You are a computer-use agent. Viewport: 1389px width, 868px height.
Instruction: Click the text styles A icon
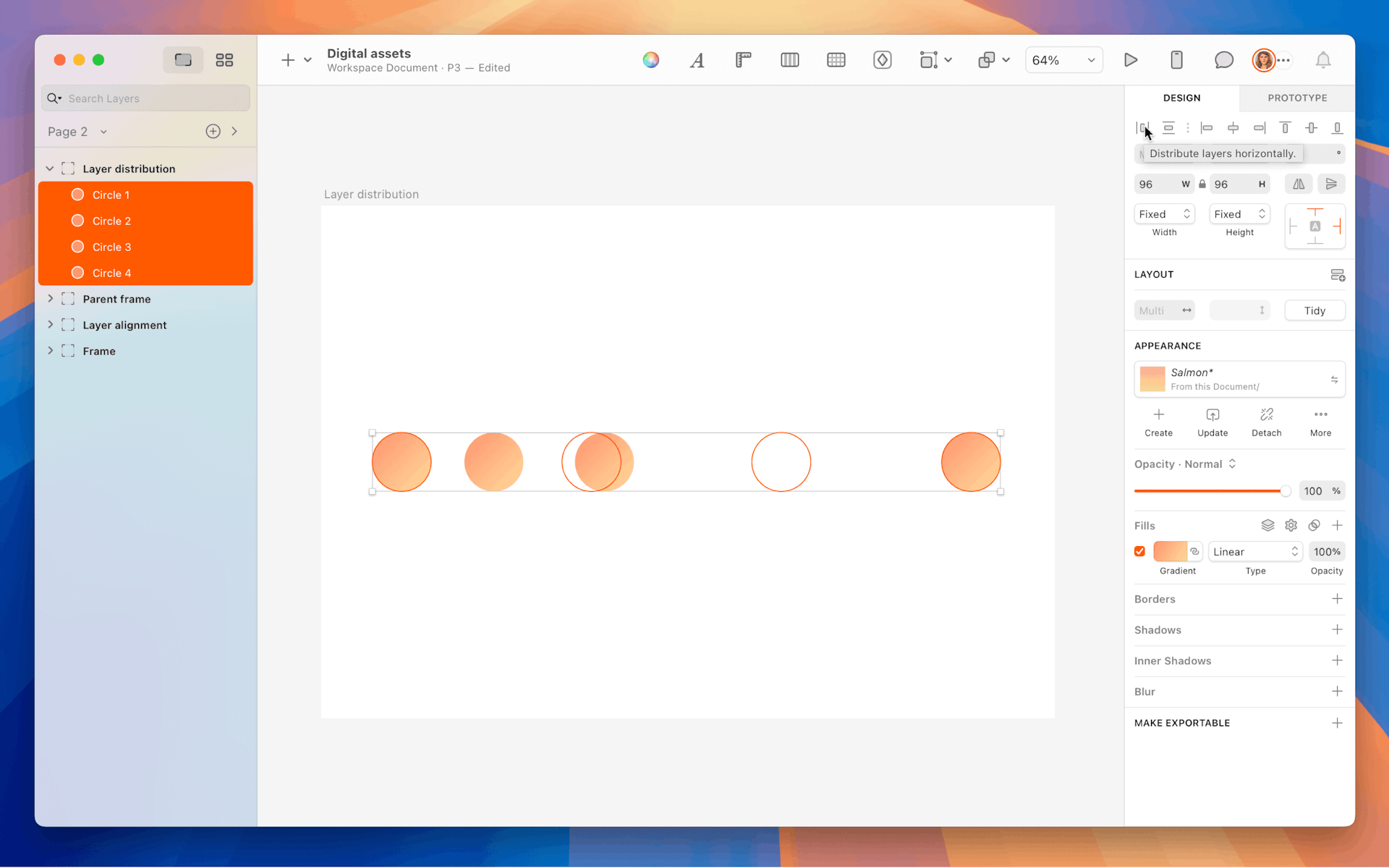coord(697,60)
